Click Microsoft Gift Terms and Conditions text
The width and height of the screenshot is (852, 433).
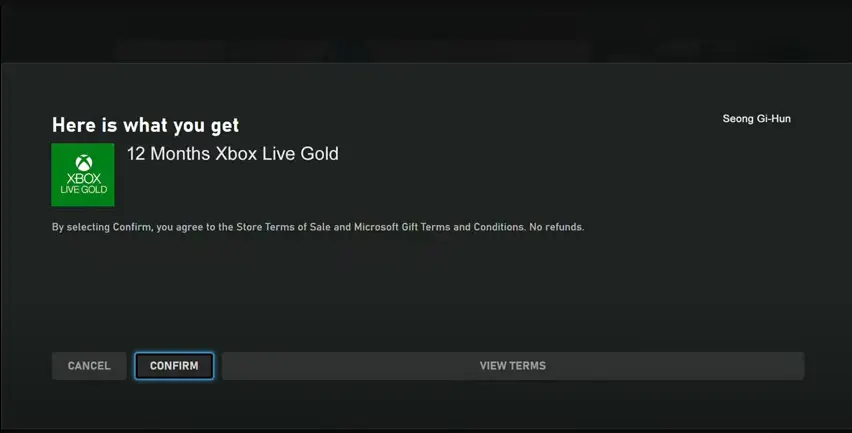pyautogui.click(x=439, y=227)
